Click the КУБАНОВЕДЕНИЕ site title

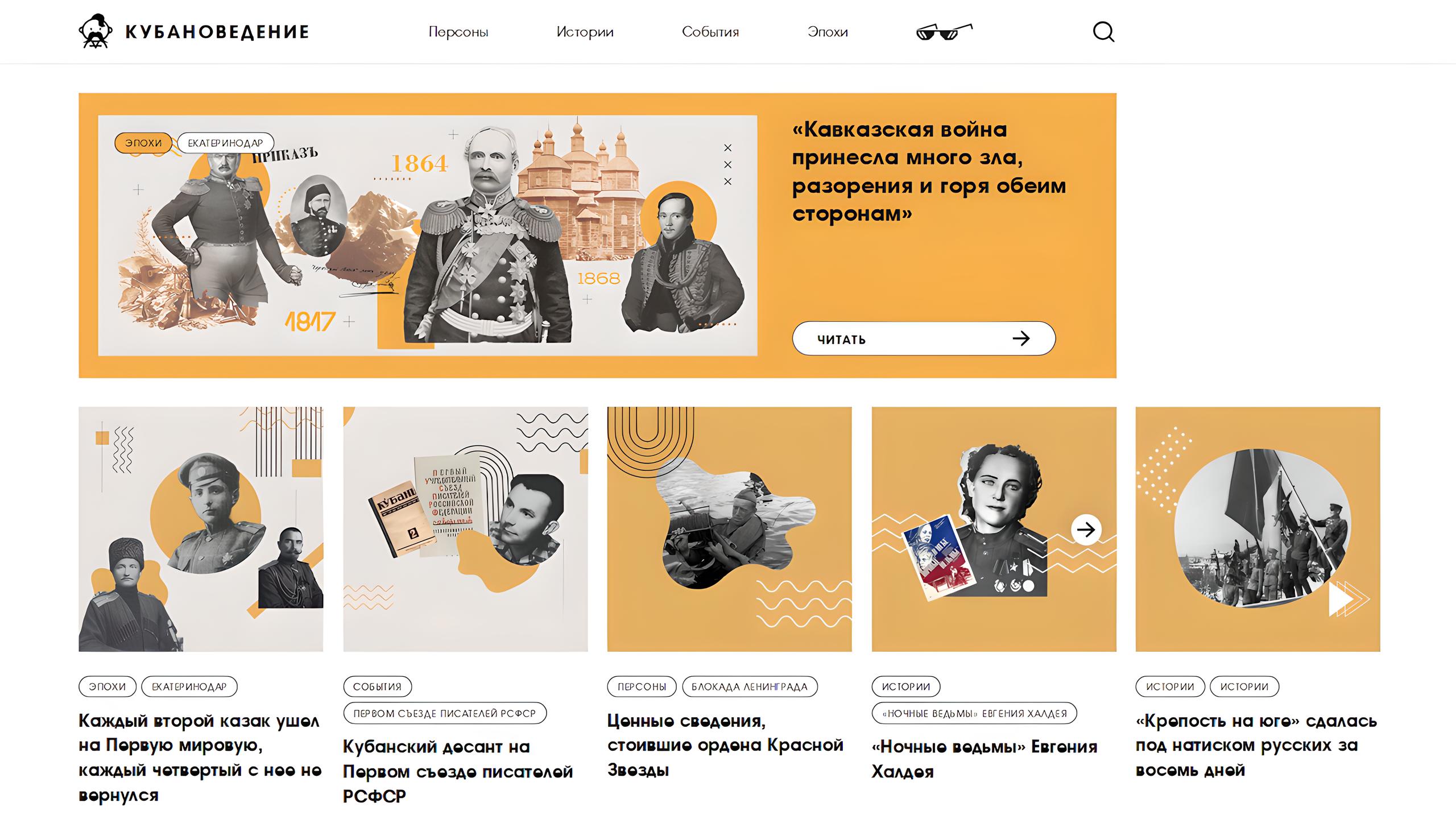pyautogui.click(x=217, y=32)
